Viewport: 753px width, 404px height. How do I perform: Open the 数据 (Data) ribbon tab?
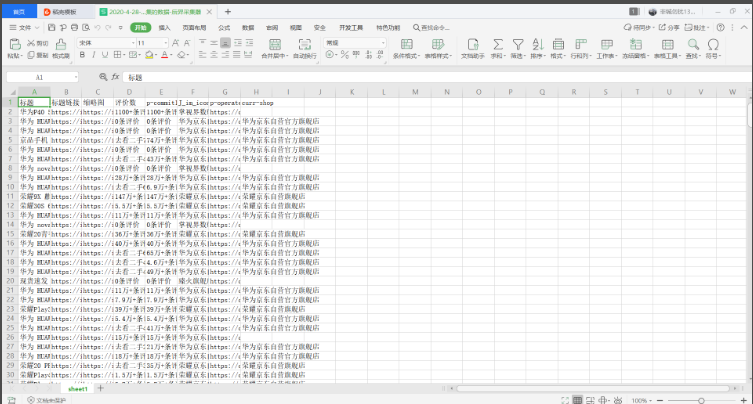(x=248, y=28)
